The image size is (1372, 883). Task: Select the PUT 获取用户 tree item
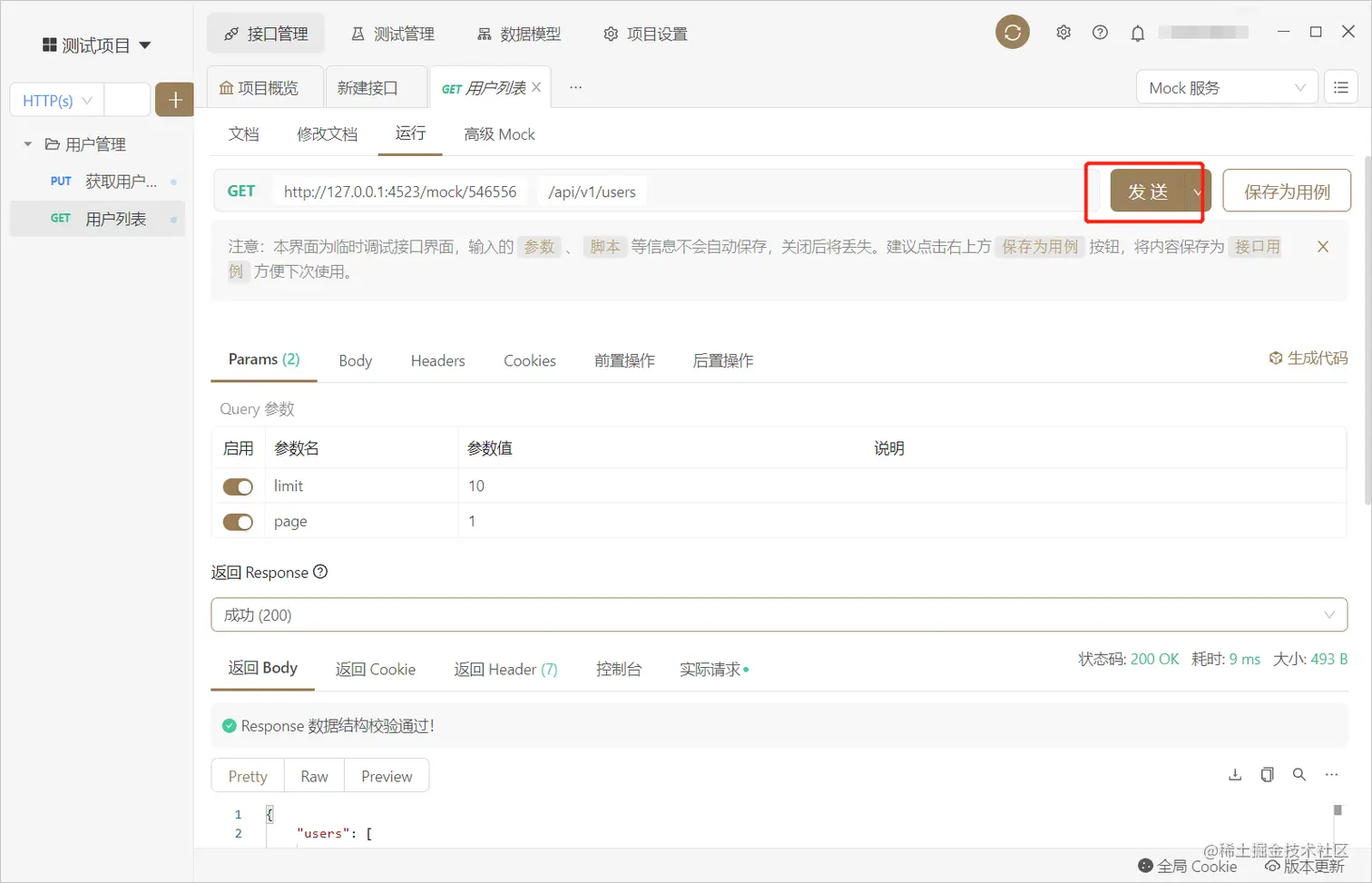(x=97, y=182)
